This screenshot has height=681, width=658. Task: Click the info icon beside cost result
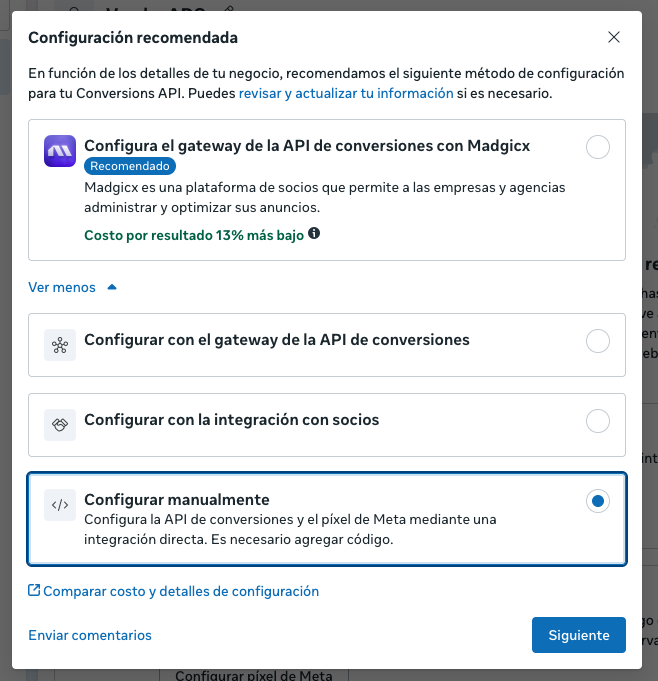tap(314, 233)
